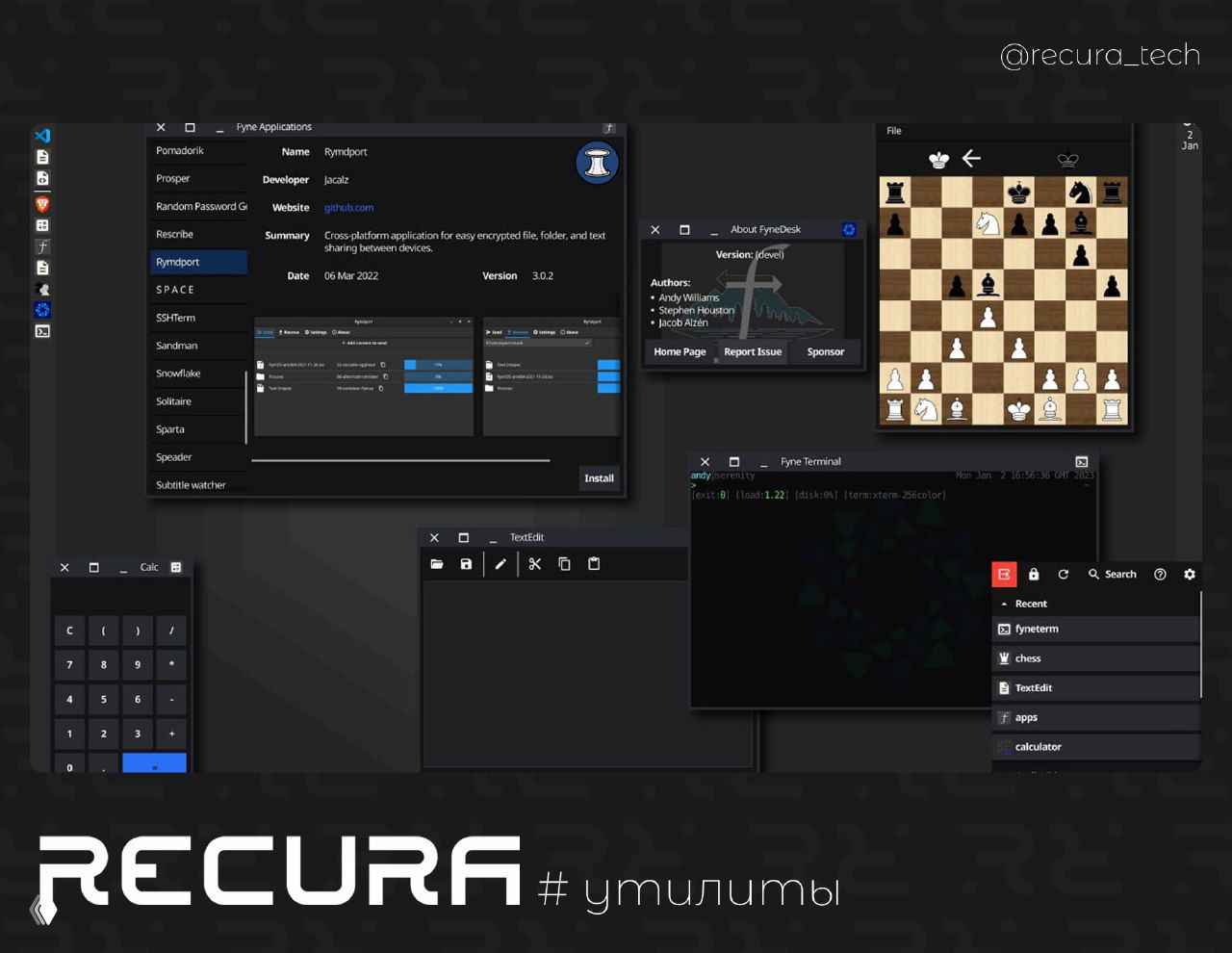The image size is (1232, 953).
Task: Click the terminal icon at the dock bottom
Action: click(41, 331)
